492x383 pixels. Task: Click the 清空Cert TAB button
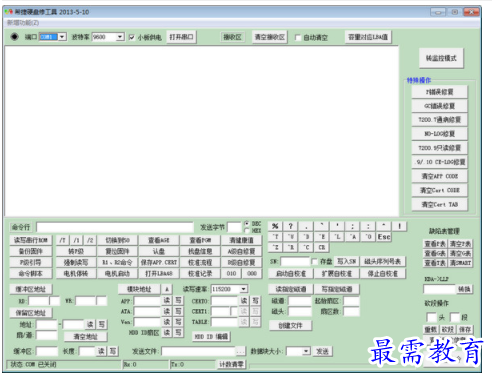440,204
